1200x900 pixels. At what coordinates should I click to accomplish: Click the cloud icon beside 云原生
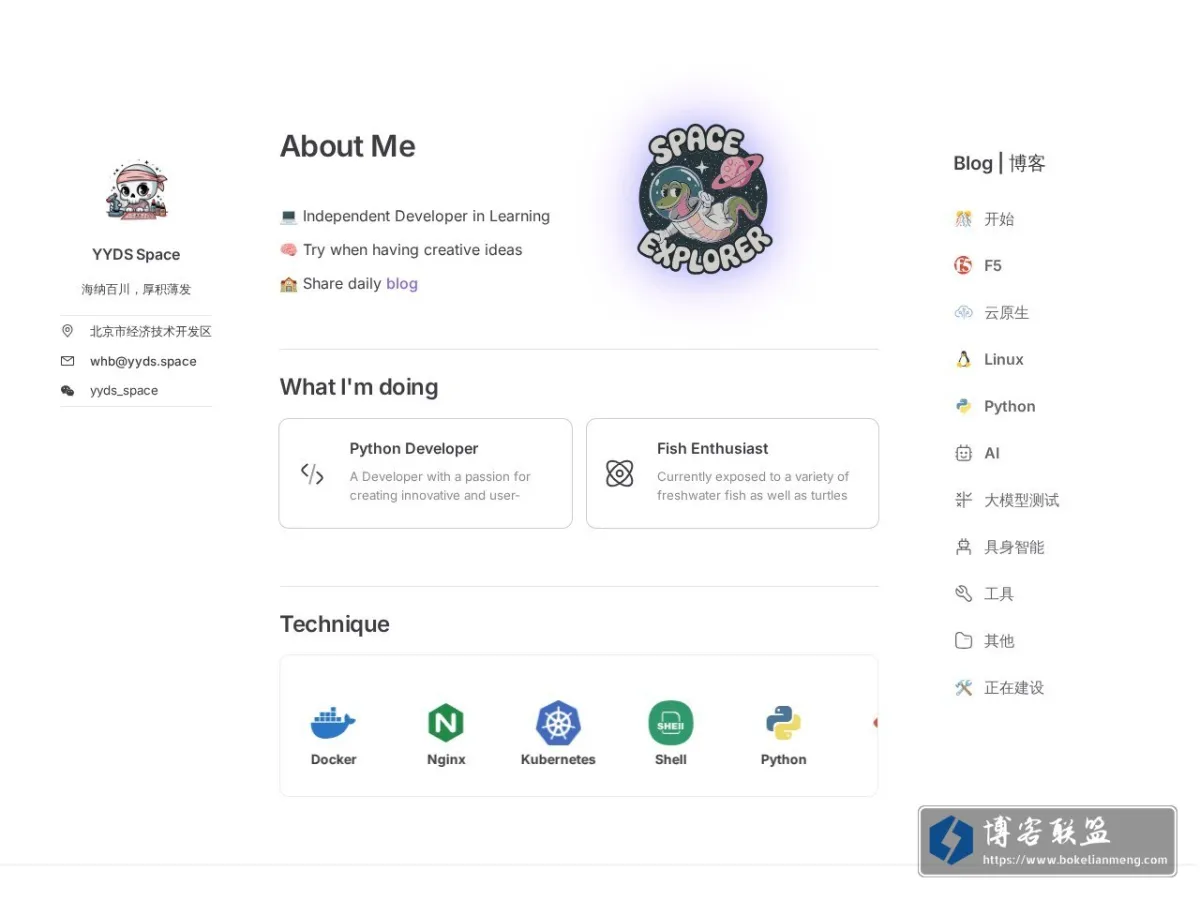coord(963,312)
